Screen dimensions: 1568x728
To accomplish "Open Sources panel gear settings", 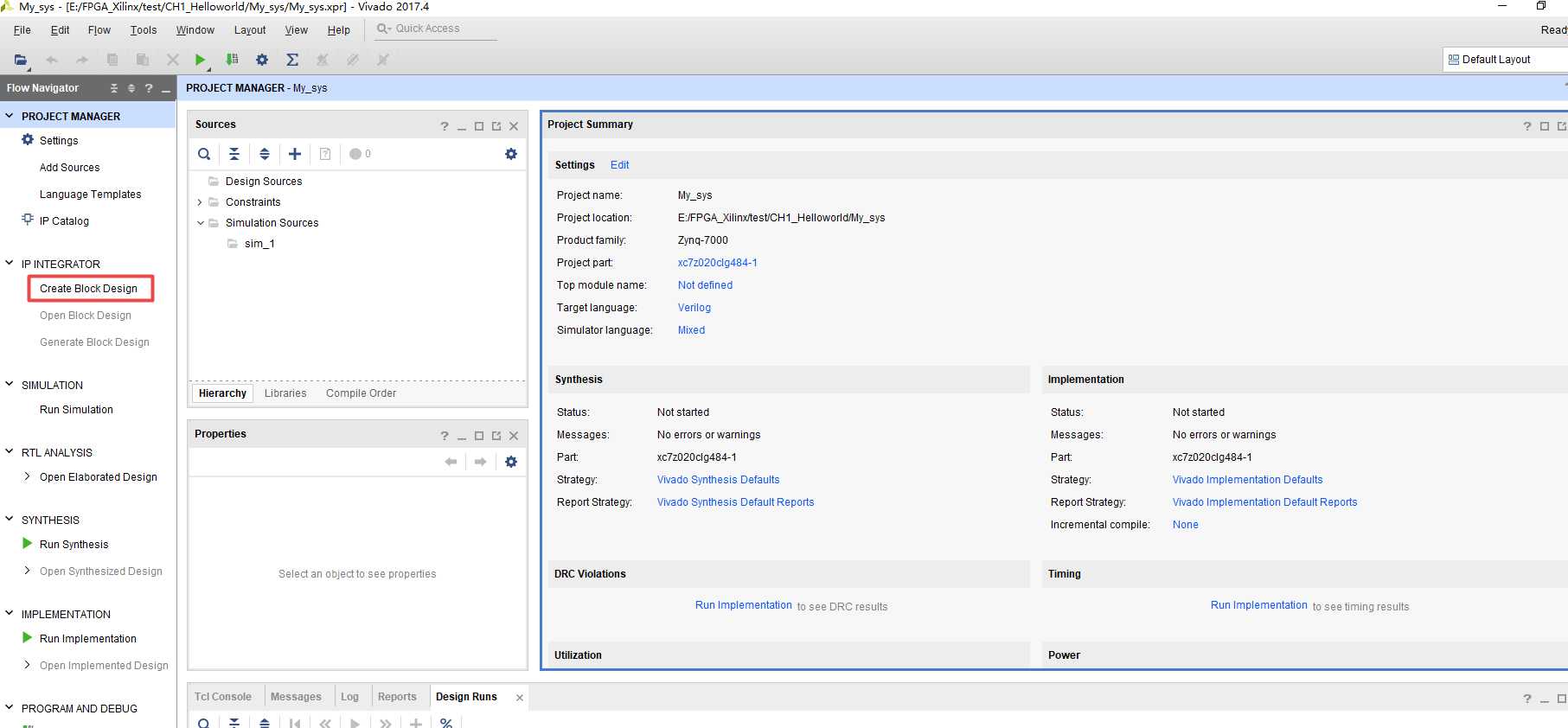I will (511, 154).
